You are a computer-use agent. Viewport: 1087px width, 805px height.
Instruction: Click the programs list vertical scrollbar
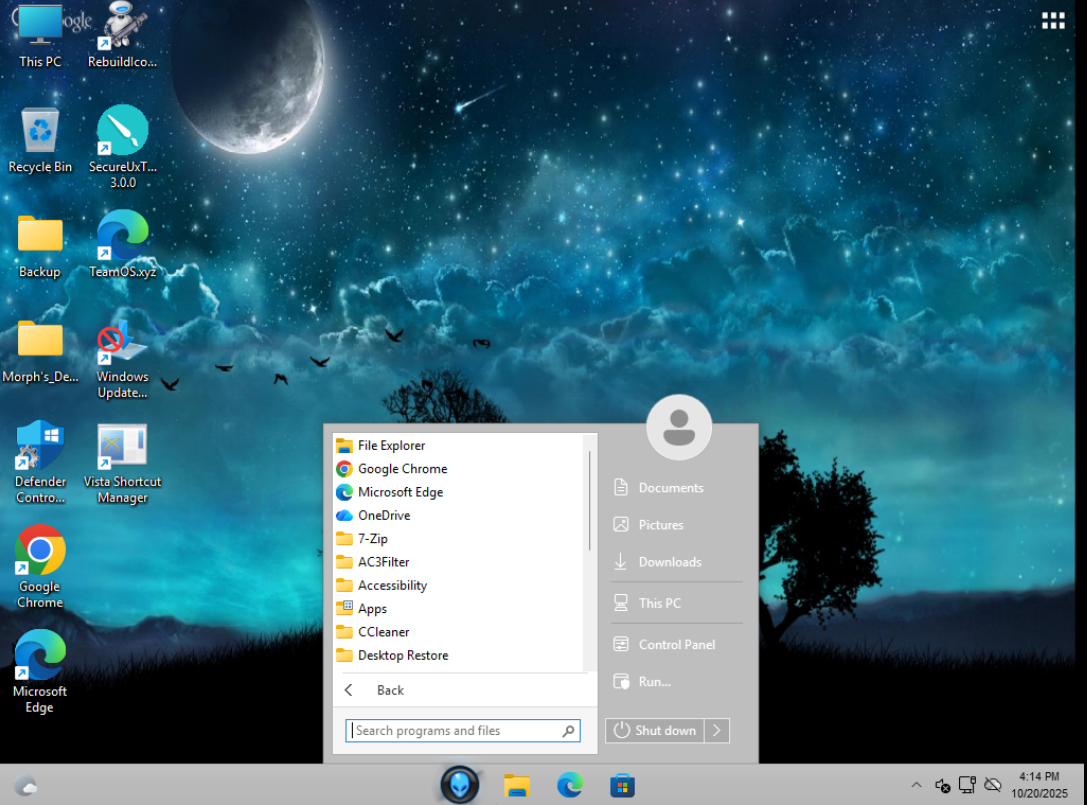point(589,500)
